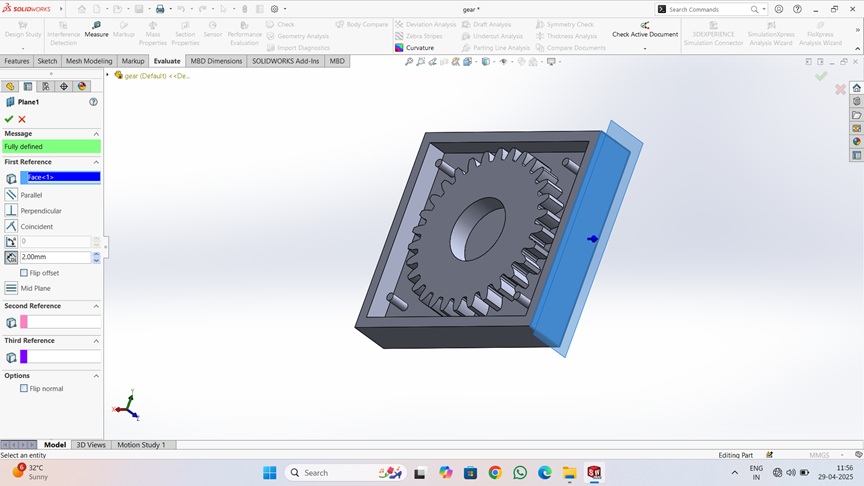Open the FeatureManager design tree tab
The image size is (864, 486).
10,87
